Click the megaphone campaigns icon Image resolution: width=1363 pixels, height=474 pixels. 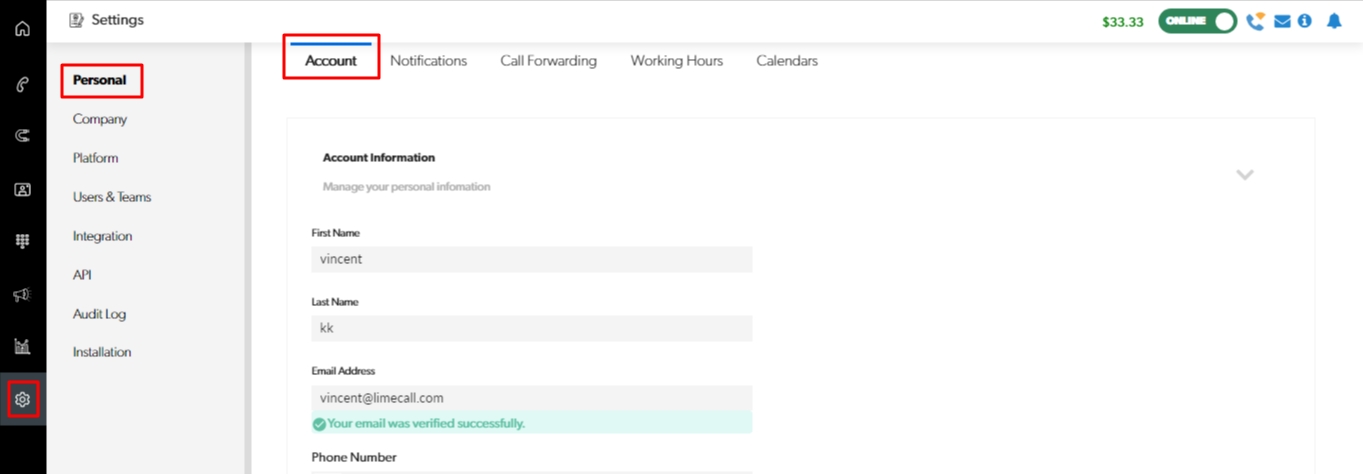pos(22,294)
